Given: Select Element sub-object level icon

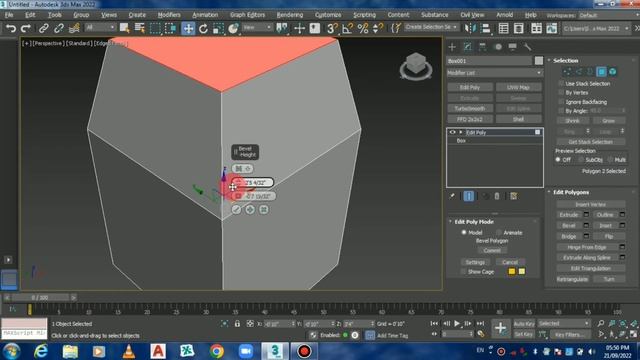Looking at the screenshot, I should [x=613, y=72].
